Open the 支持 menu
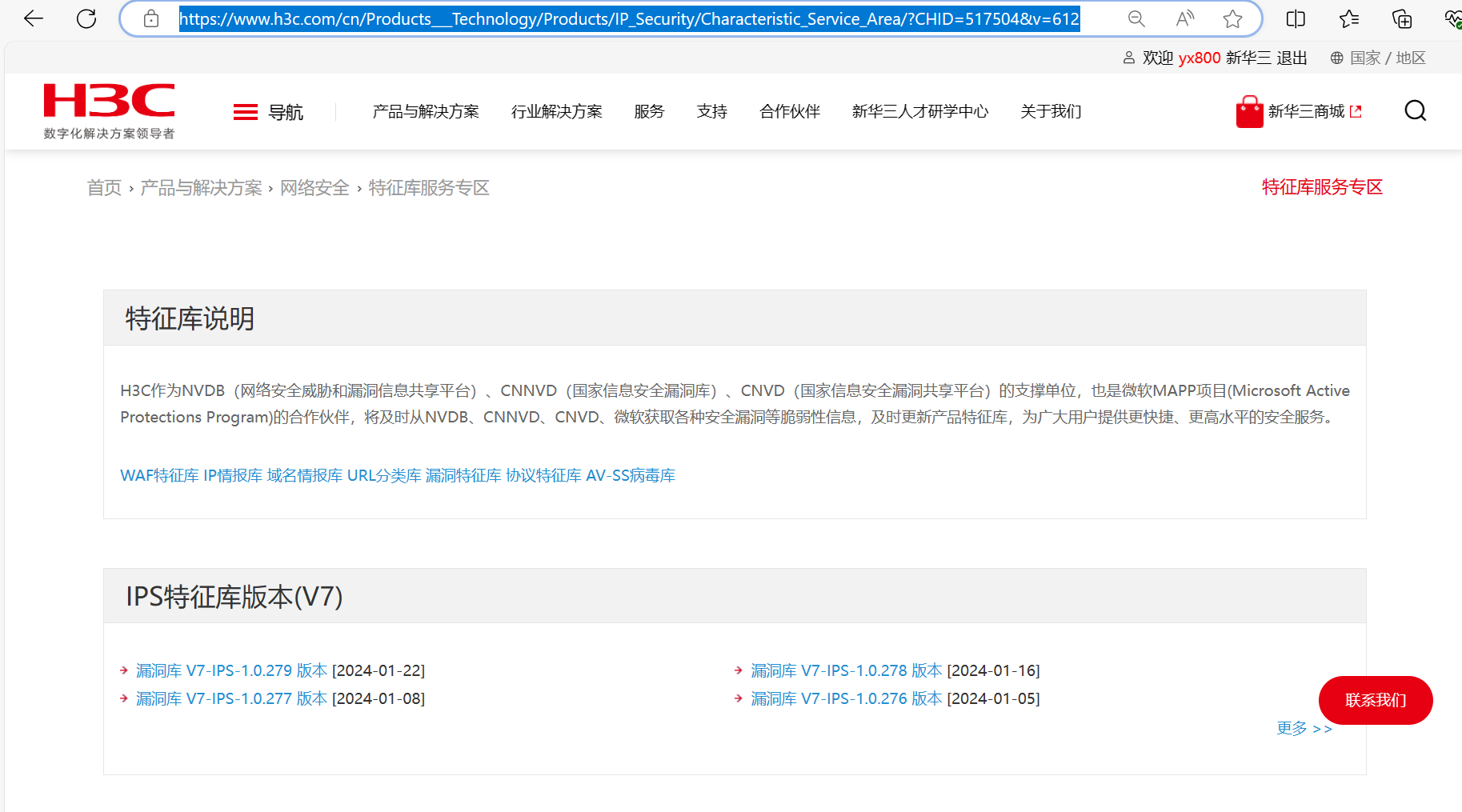This screenshot has height=812, width=1462. (x=712, y=111)
